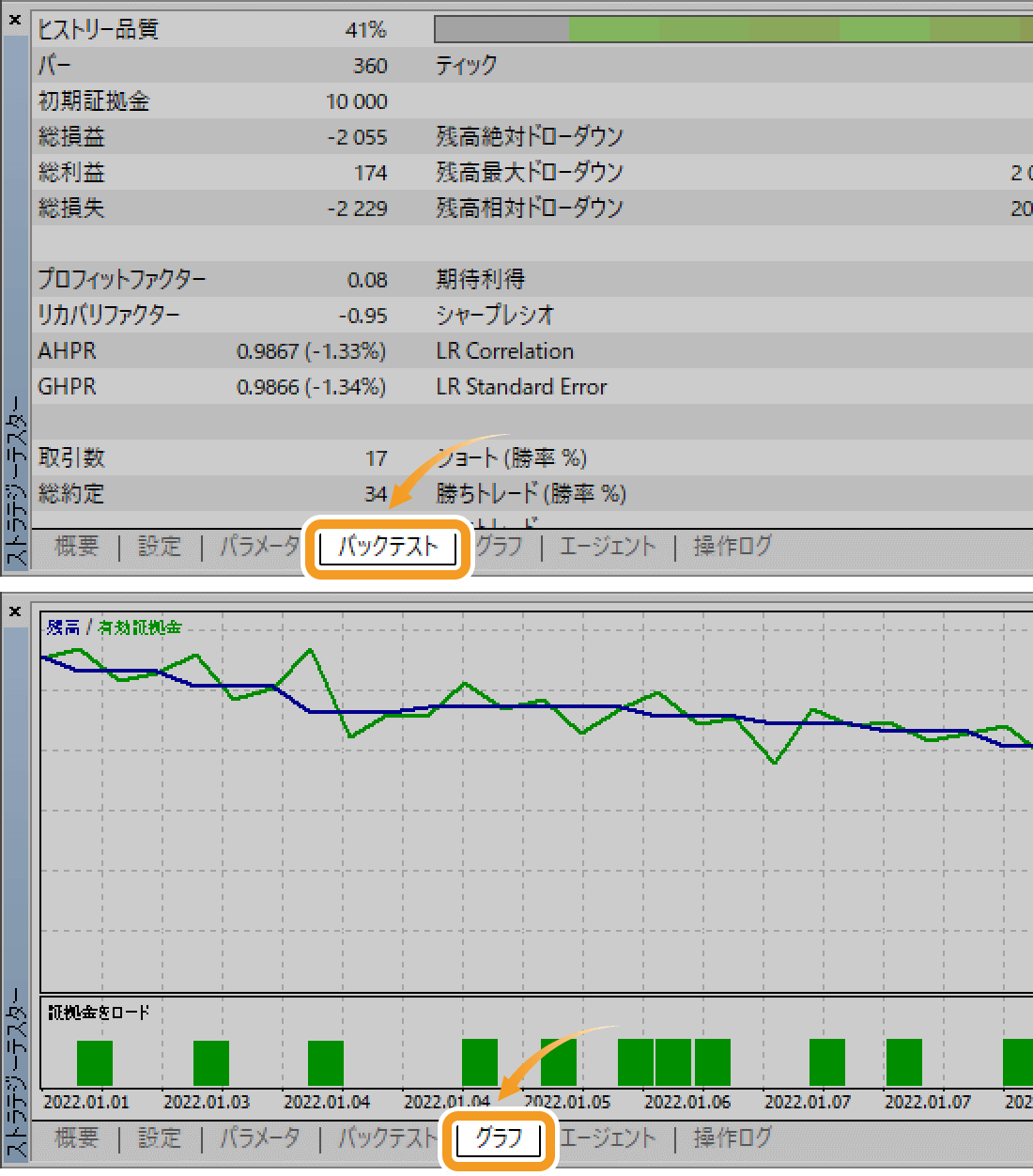Screen dimensions: 1033x1176
Task: Click 2022.01.03 date label on axis
Action: [207, 1102]
